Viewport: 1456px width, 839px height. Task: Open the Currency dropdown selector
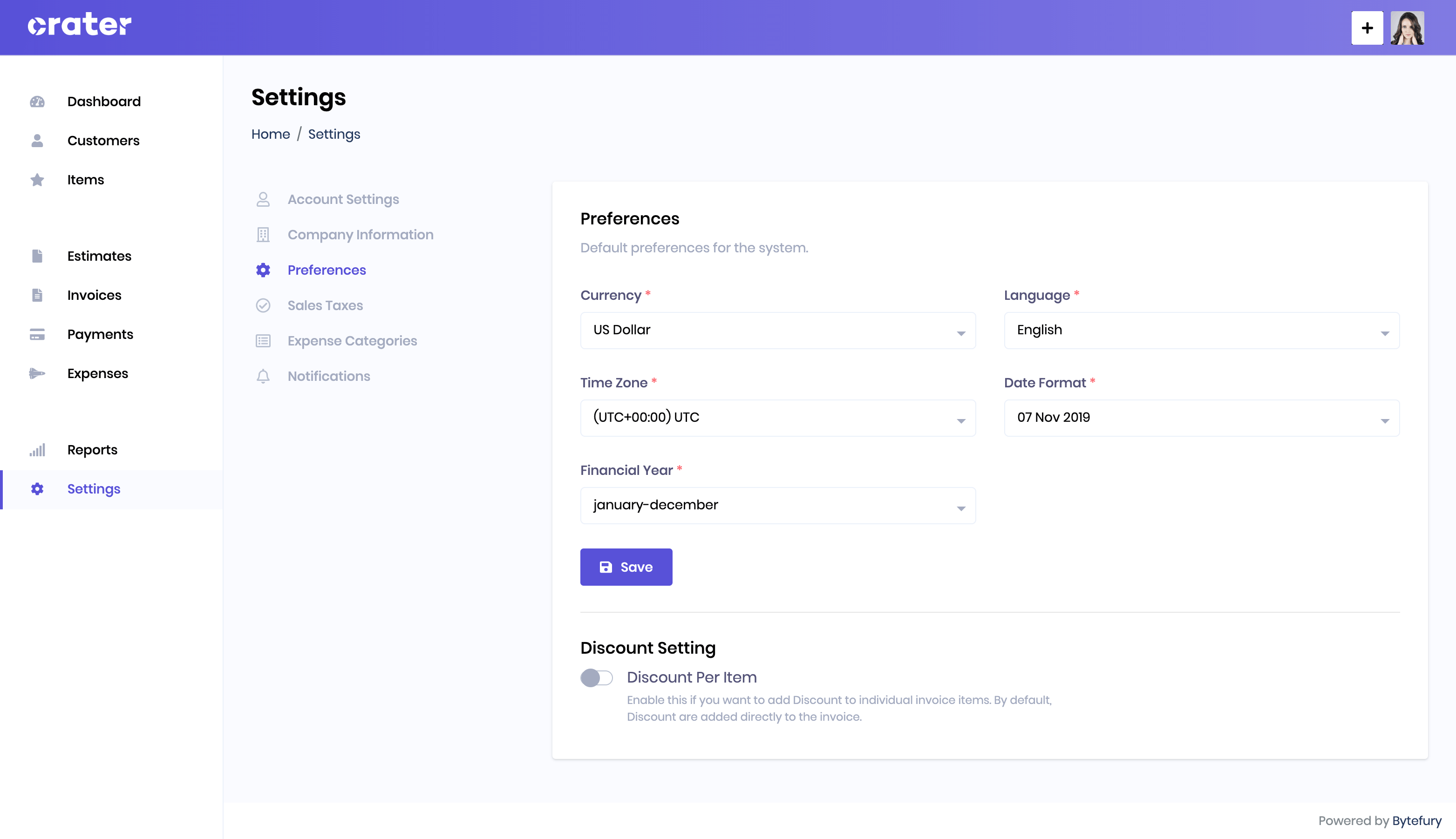click(x=778, y=330)
